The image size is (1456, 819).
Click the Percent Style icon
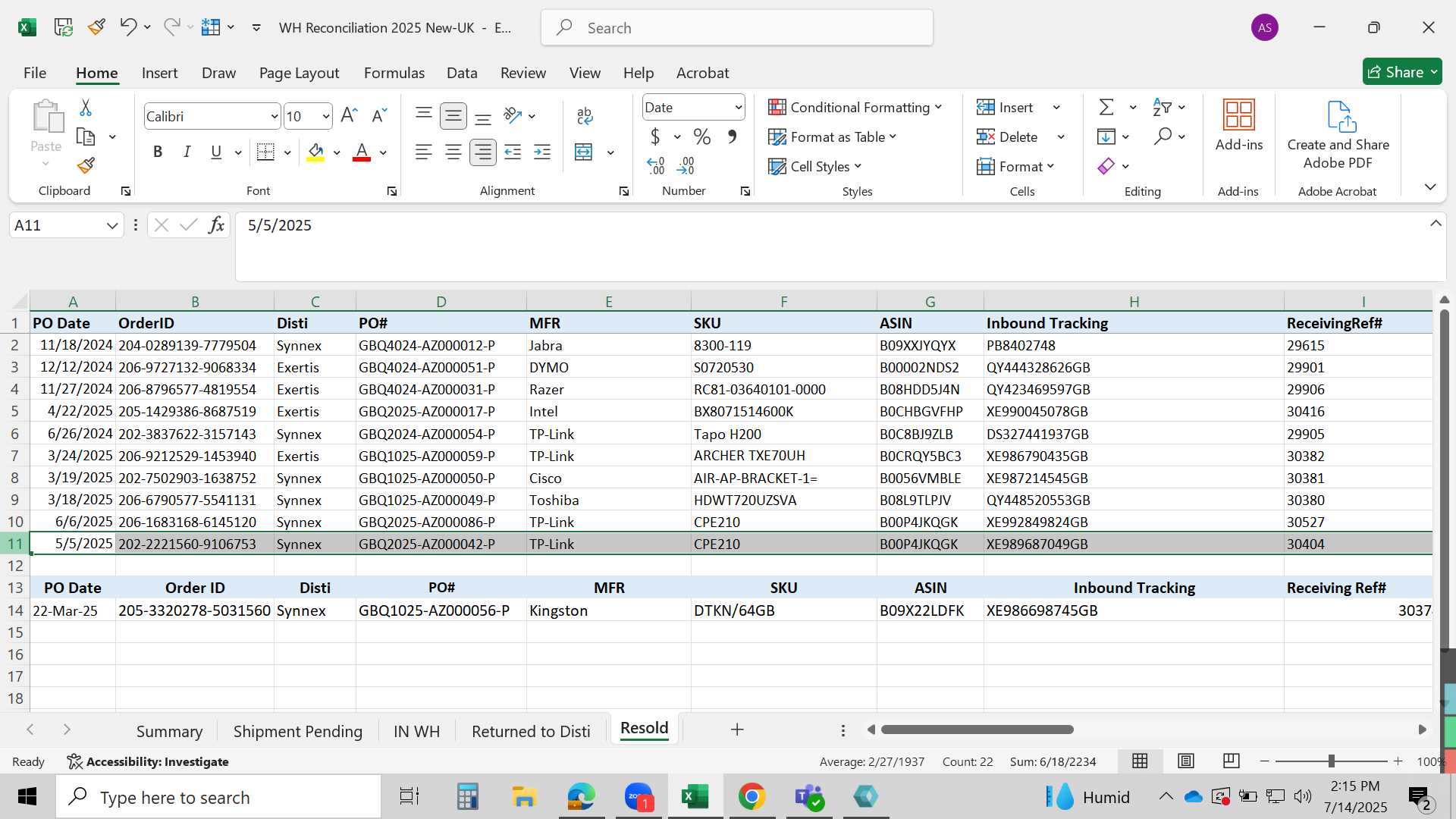702,137
